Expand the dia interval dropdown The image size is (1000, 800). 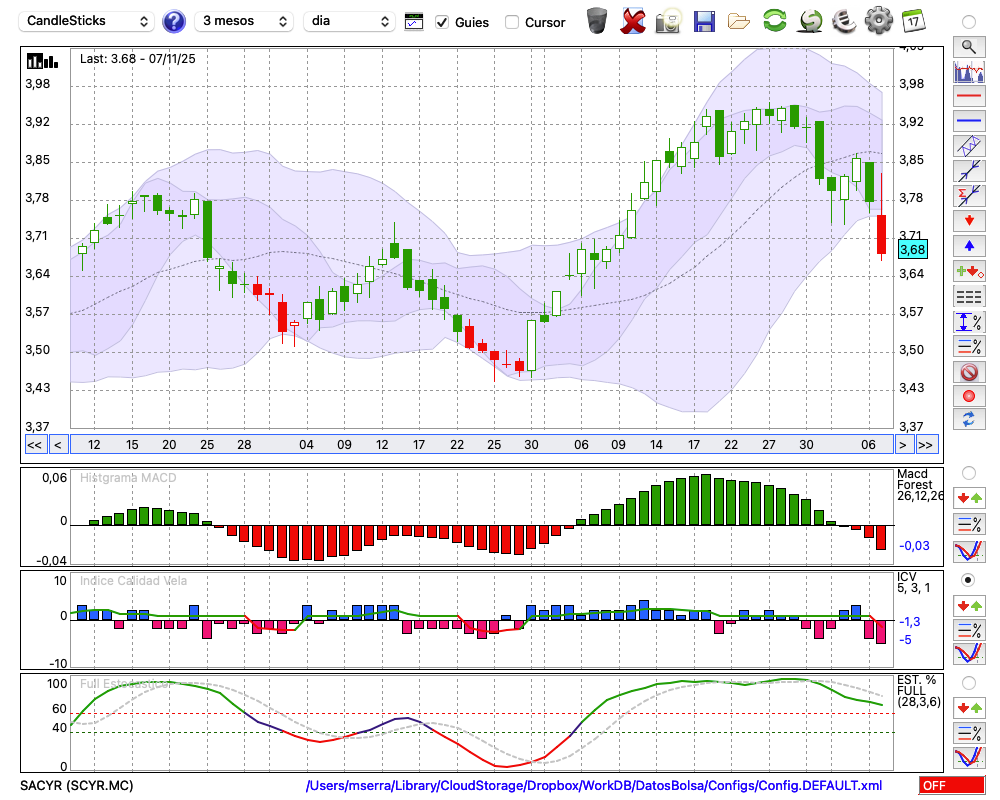point(349,21)
